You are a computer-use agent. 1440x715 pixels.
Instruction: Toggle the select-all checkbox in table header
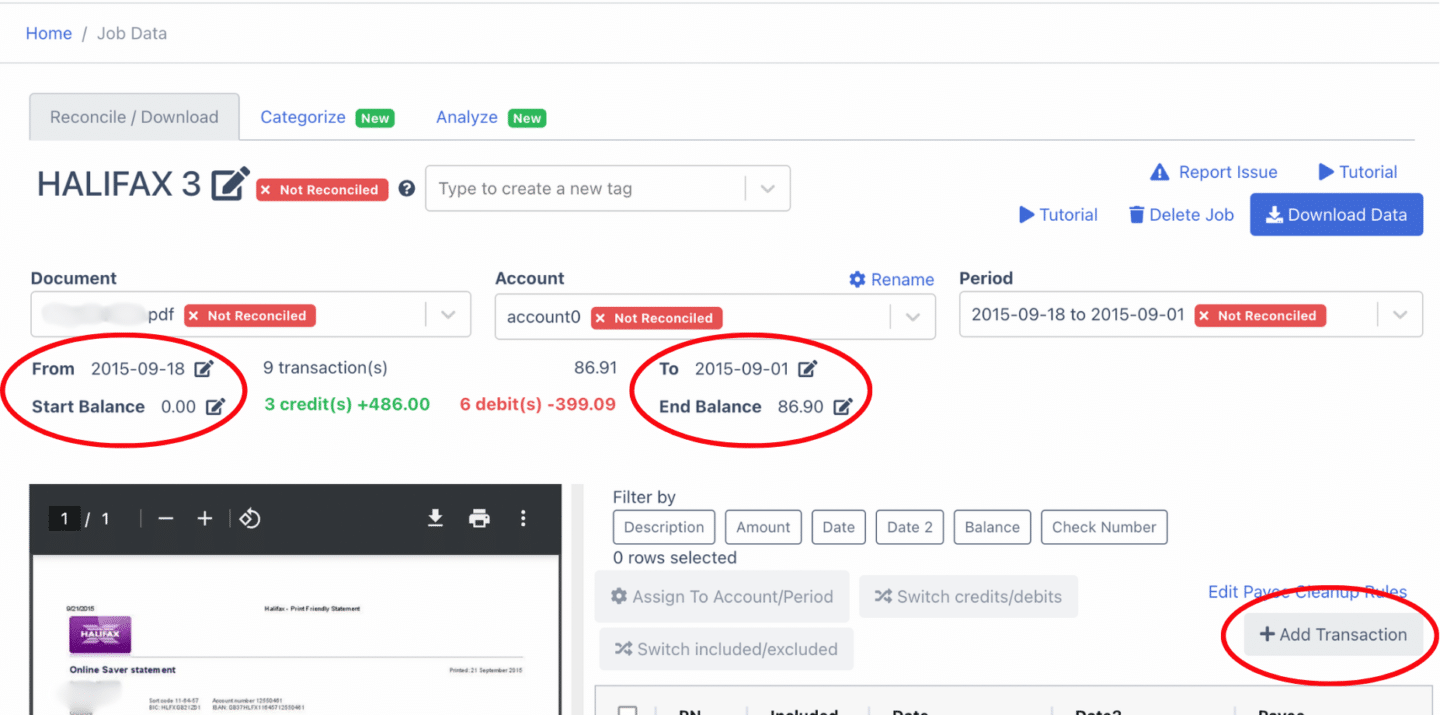pyautogui.click(x=627, y=712)
